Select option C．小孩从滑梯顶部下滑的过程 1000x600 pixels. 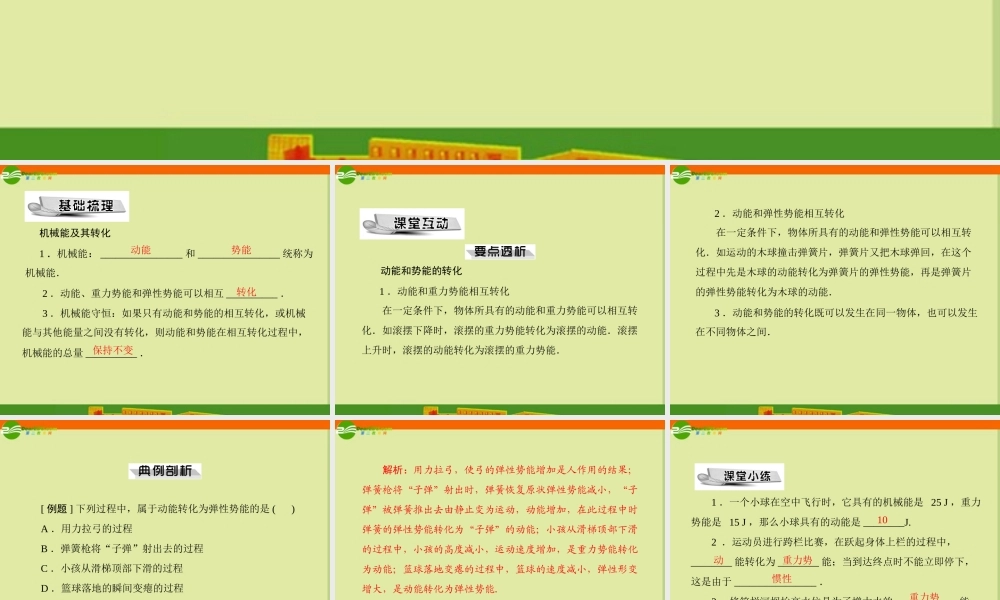coord(112,568)
